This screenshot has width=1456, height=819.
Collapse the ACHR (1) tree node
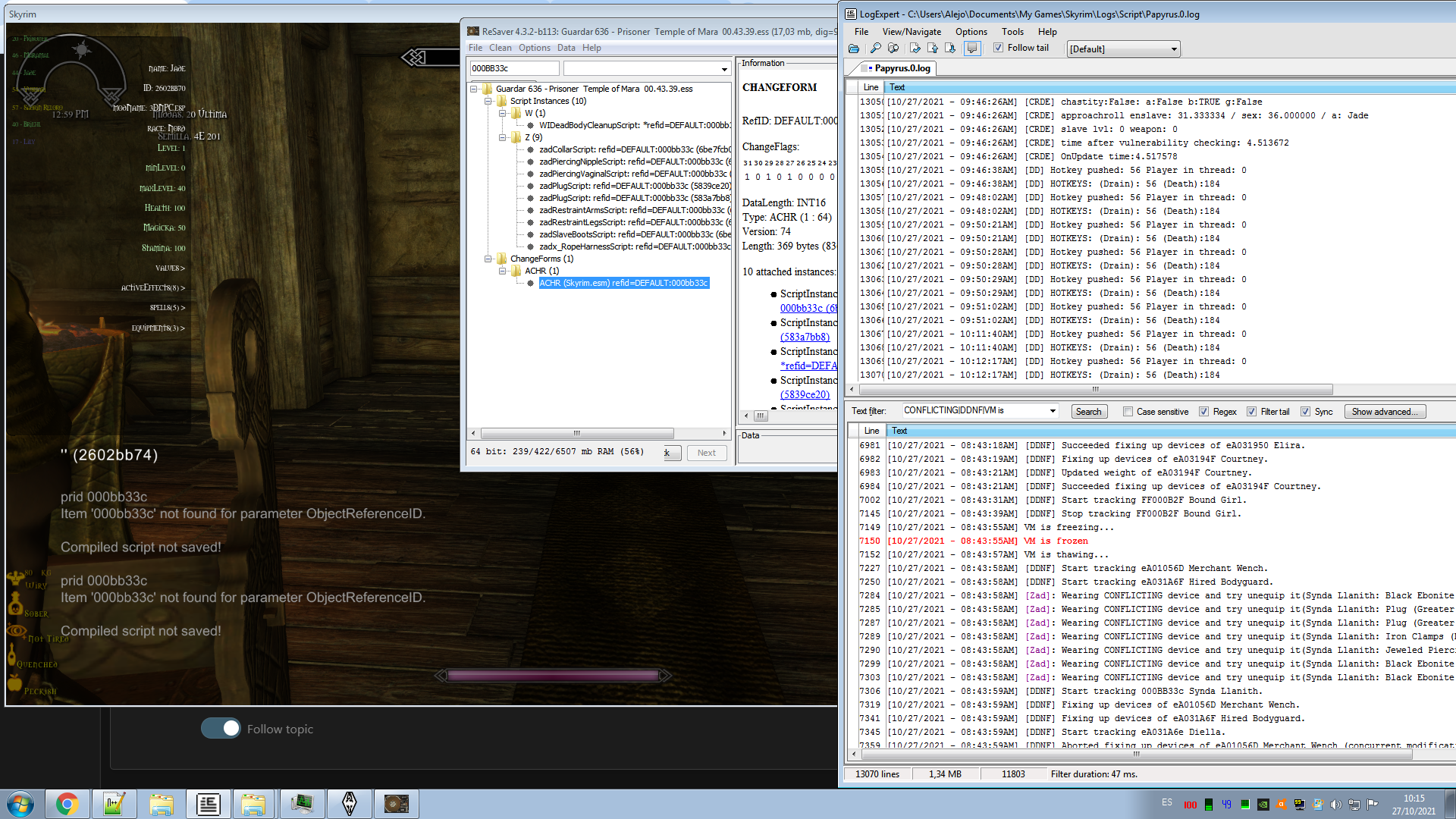click(x=502, y=271)
